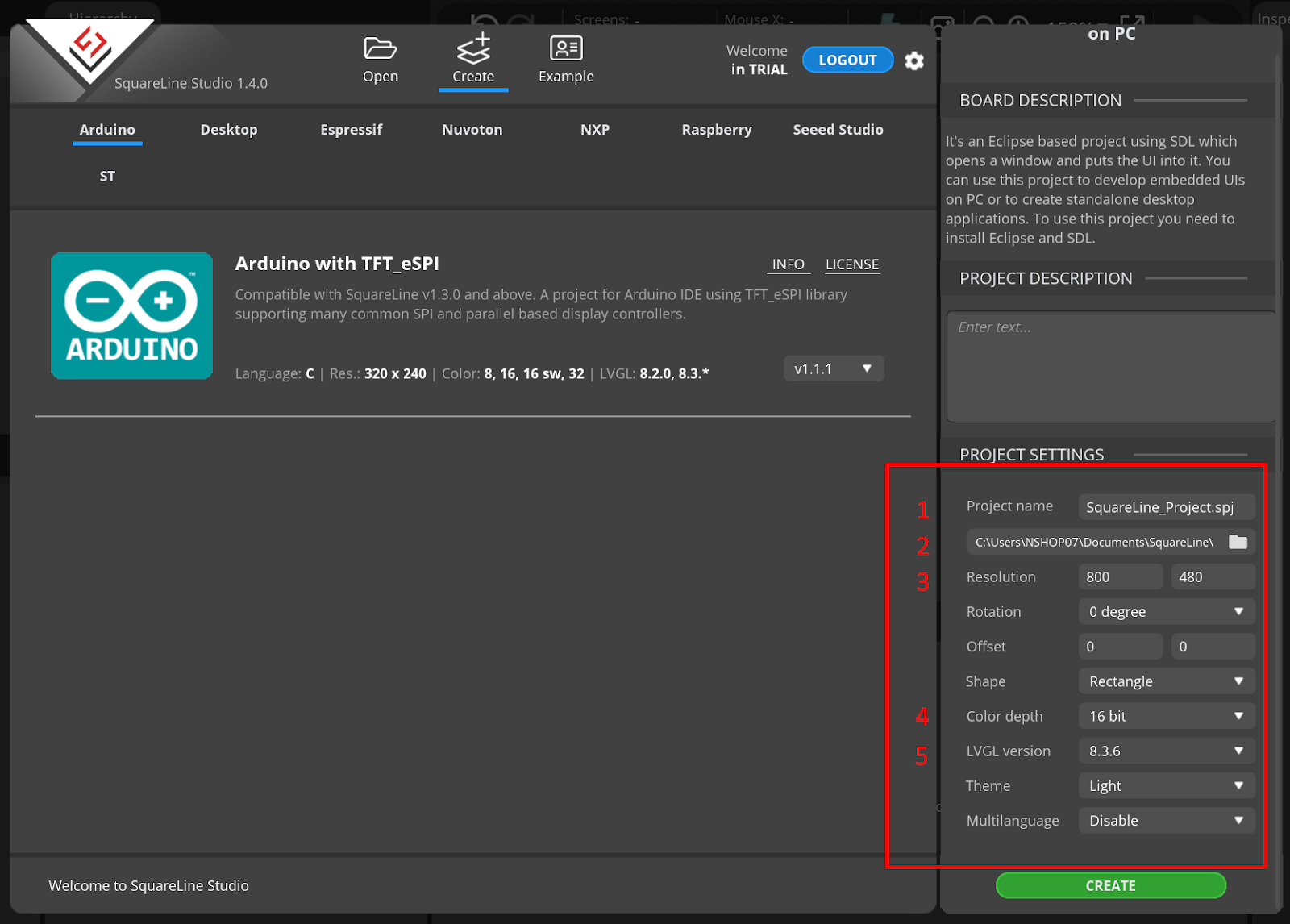The width and height of the screenshot is (1290, 924).
Task: Switch to the NXP tab
Action: (x=595, y=130)
